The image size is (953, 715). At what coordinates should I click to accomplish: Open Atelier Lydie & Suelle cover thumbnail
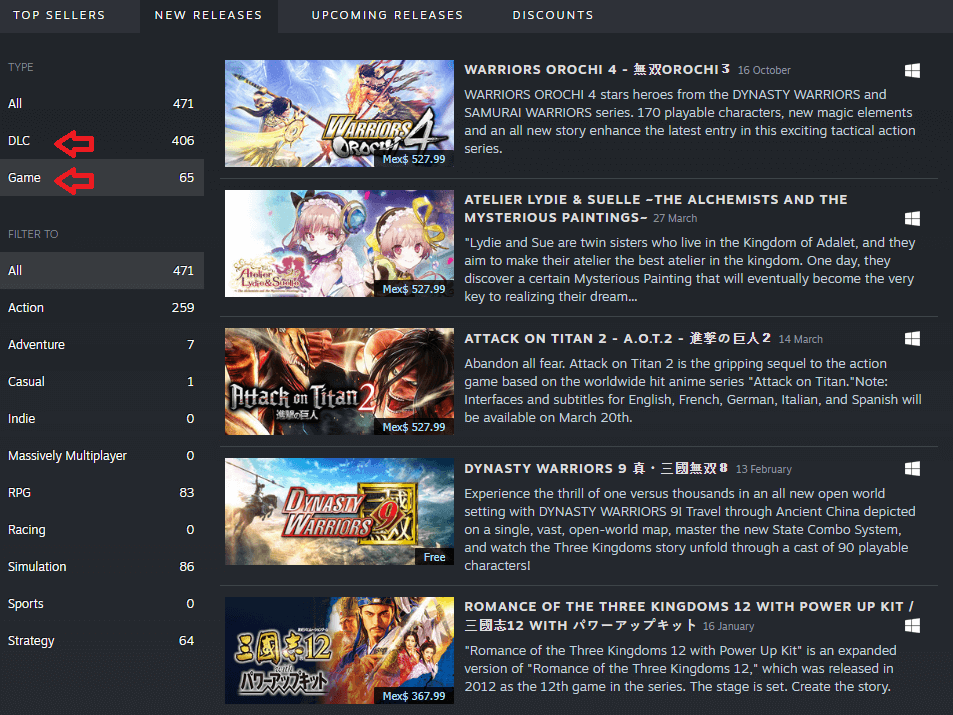[x=339, y=243]
